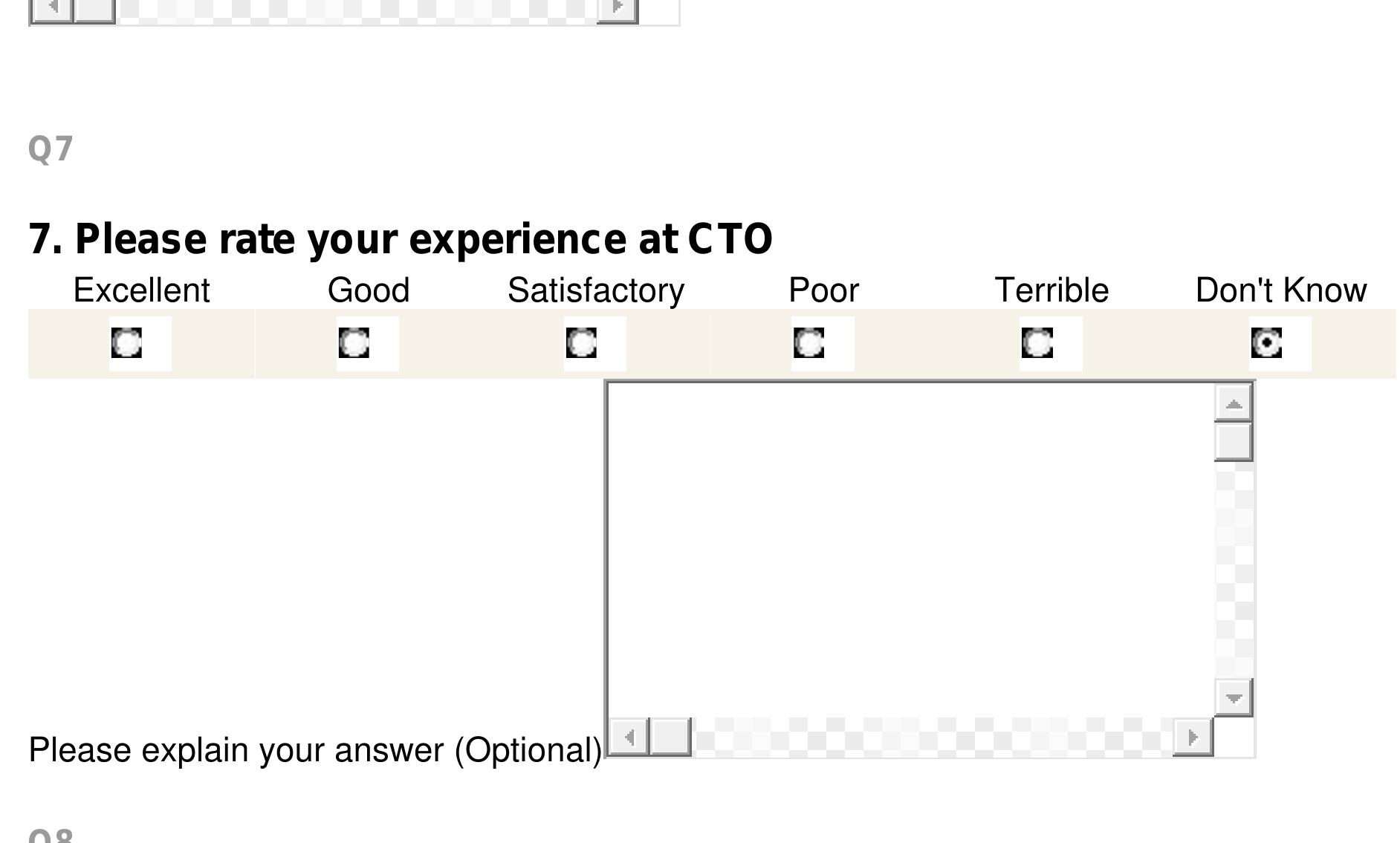Pick the Satisfactory radio button
1400x843 pixels.
click(x=581, y=343)
